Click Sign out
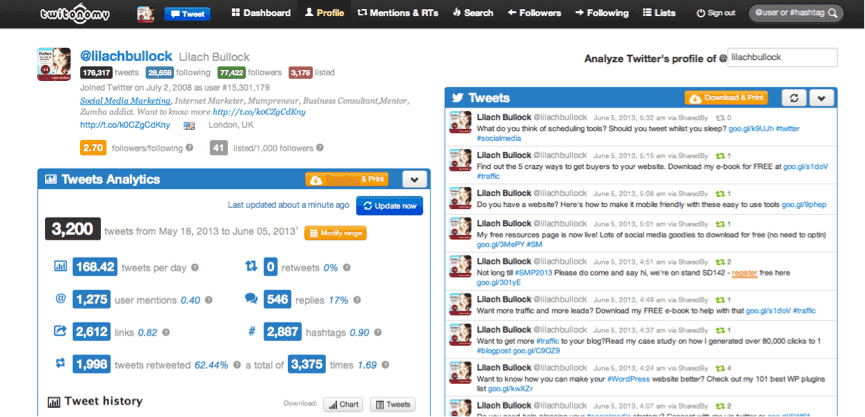Viewport: 865px width, 417px height. tap(716, 13)
